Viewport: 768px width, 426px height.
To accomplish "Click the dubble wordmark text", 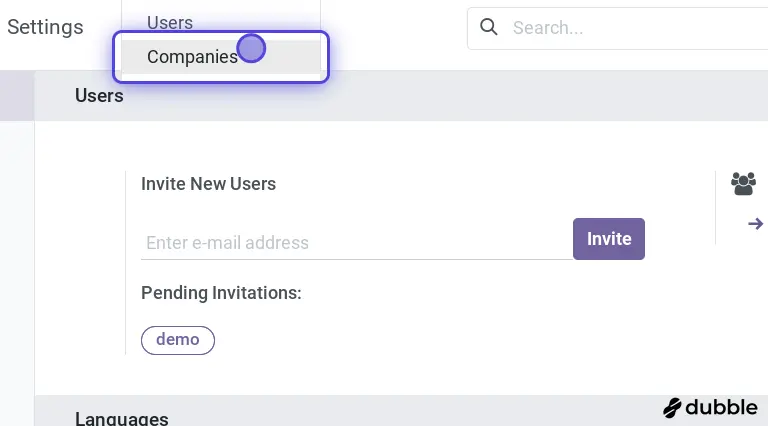I will coord(722,408).
